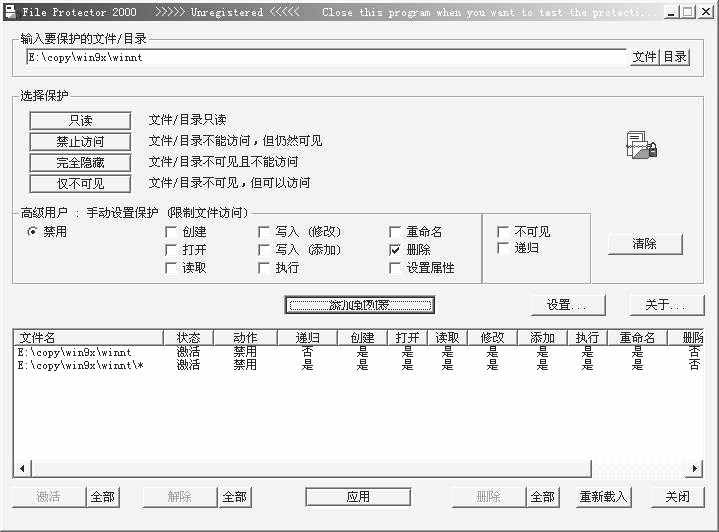Click 全部 button next to 解除
The height and width of the screenshot is (532, 719).
(234, 497)
